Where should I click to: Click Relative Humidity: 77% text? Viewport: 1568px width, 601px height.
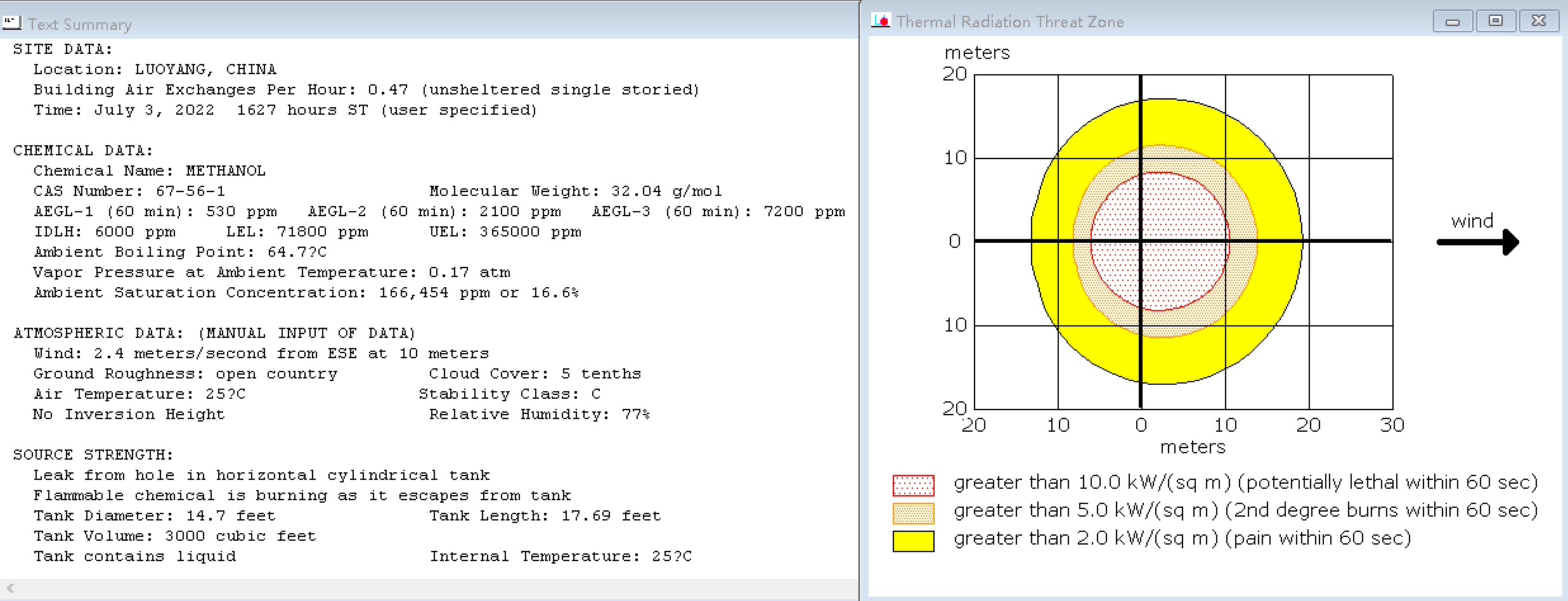click(x=540, y=415)
